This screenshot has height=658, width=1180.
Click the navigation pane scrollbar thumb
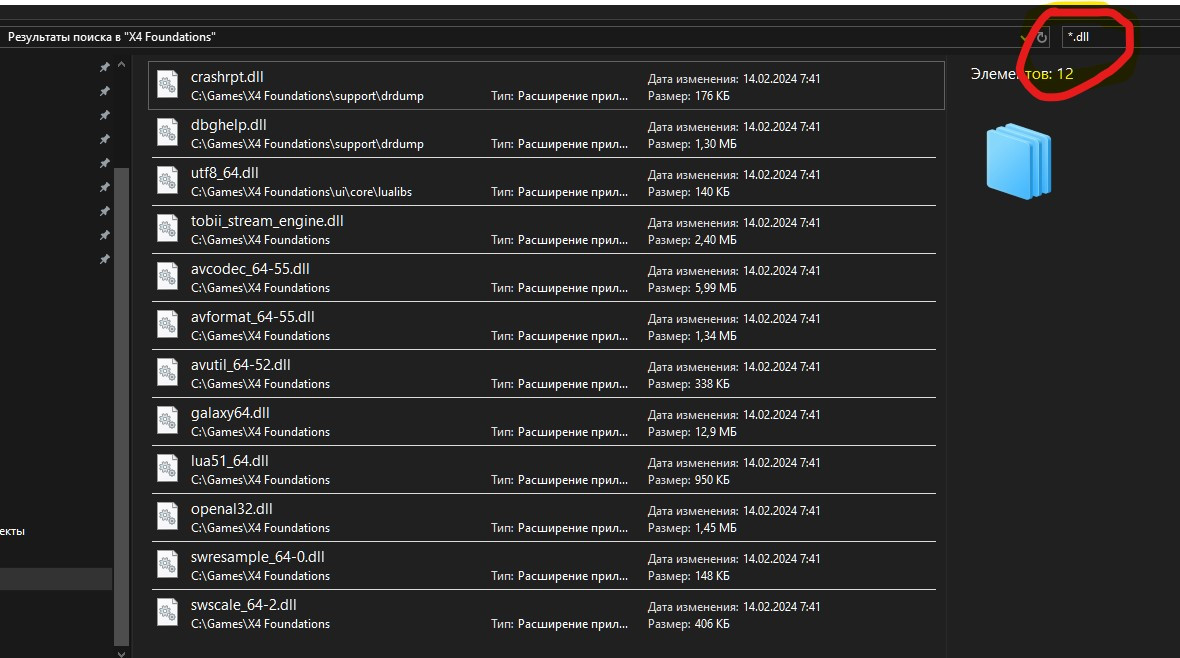122,400
